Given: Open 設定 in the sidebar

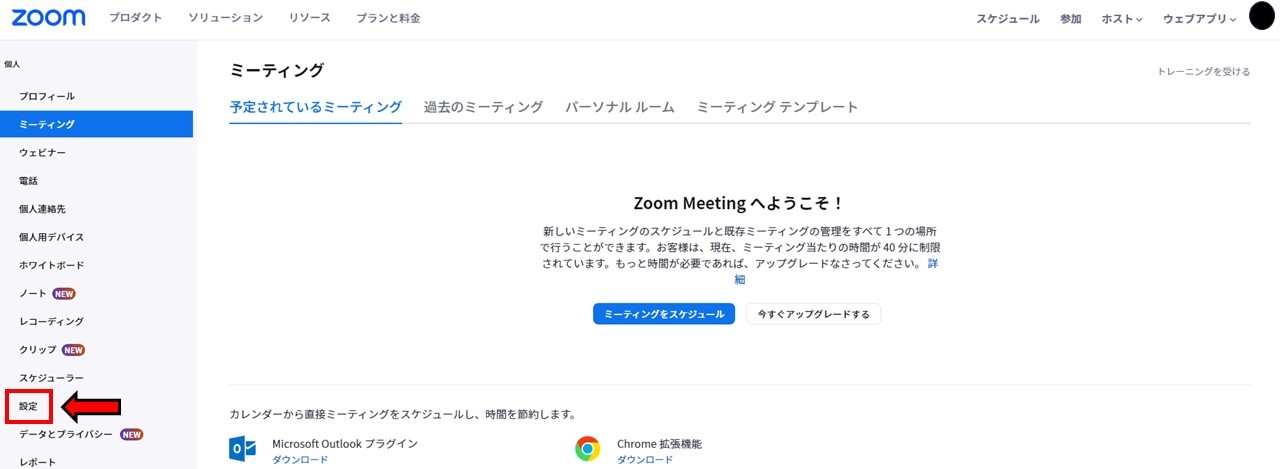Looking at the screenshot, I should 28,406.
